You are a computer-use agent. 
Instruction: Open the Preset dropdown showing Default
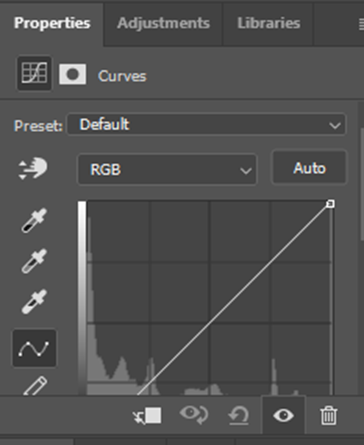coord(207,125)
